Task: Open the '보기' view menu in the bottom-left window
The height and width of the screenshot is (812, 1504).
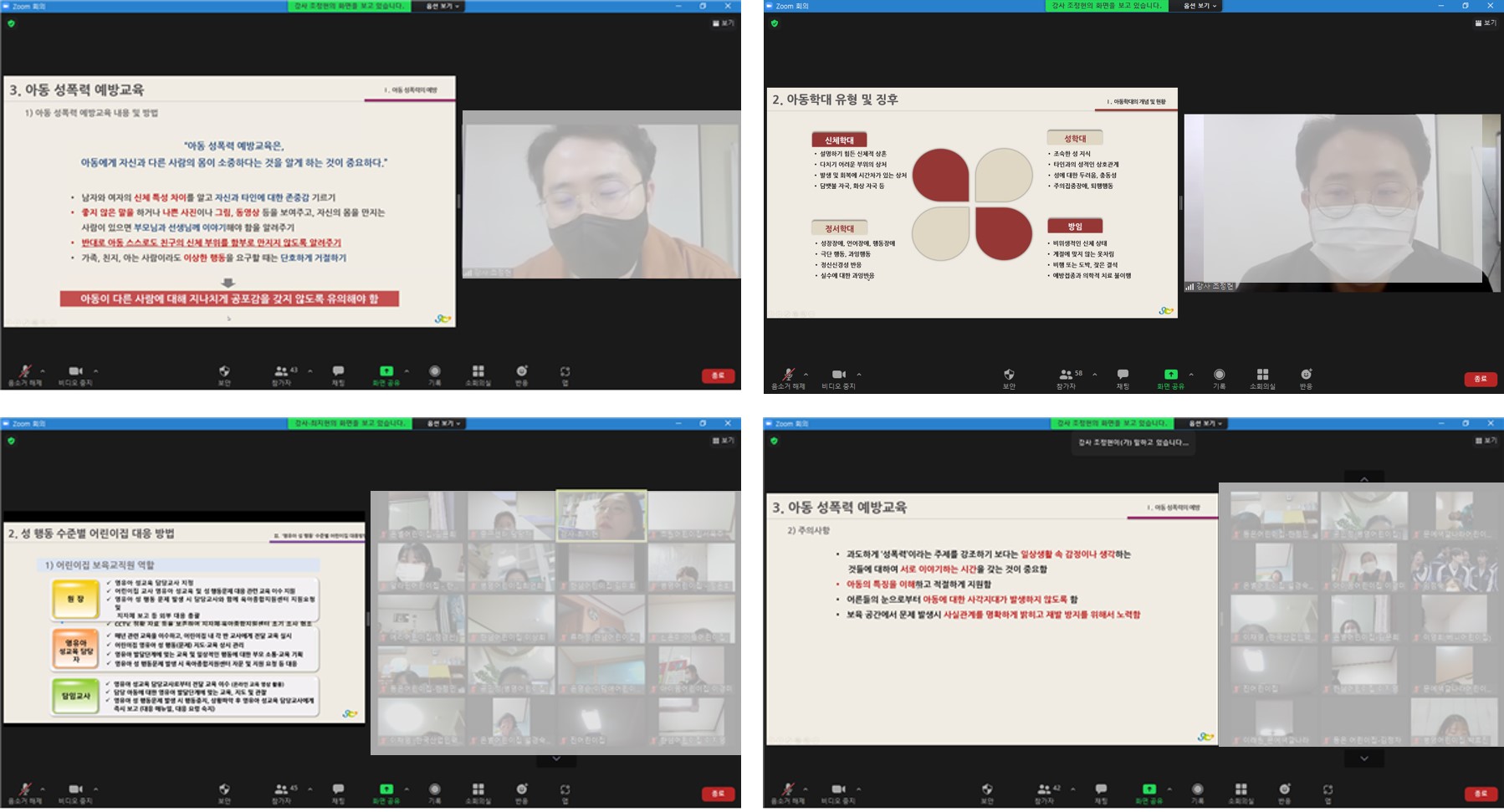Action: tap(724, 441)
